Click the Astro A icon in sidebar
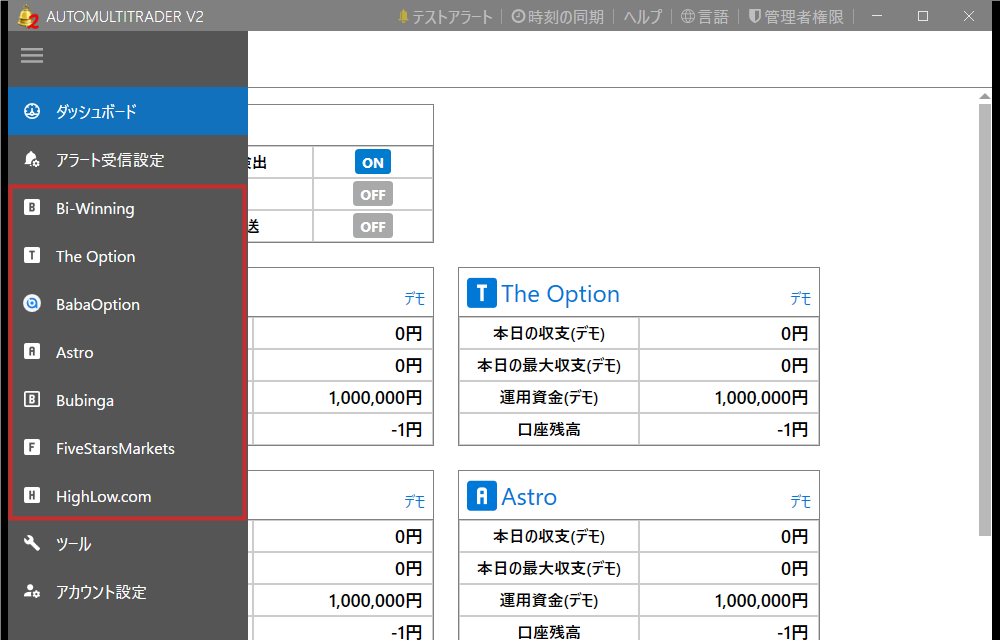The image size is (1000, 640). point(32,351)
